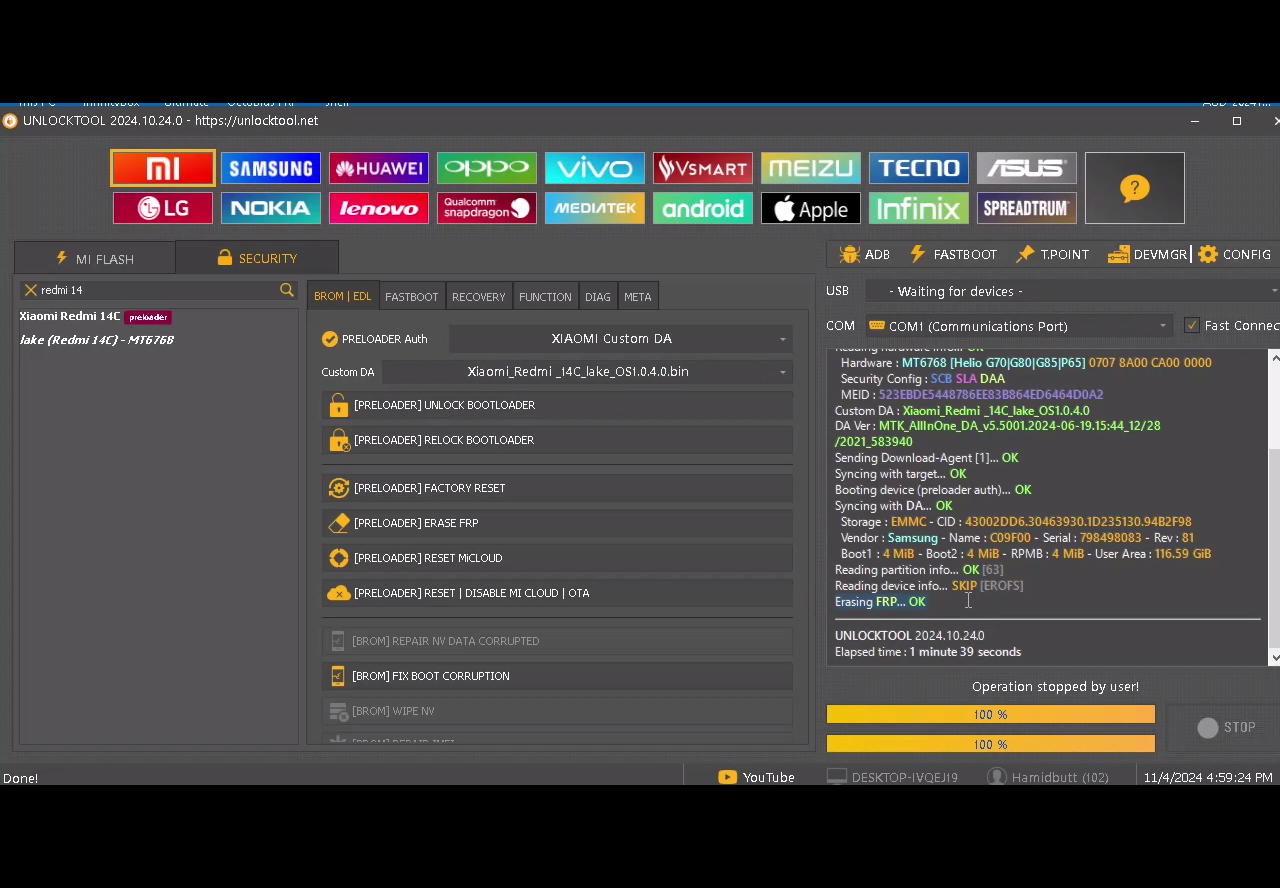This screenshot has height=888, width=1280.
Task: Open the DIAG tab
Action: point(598,297)
